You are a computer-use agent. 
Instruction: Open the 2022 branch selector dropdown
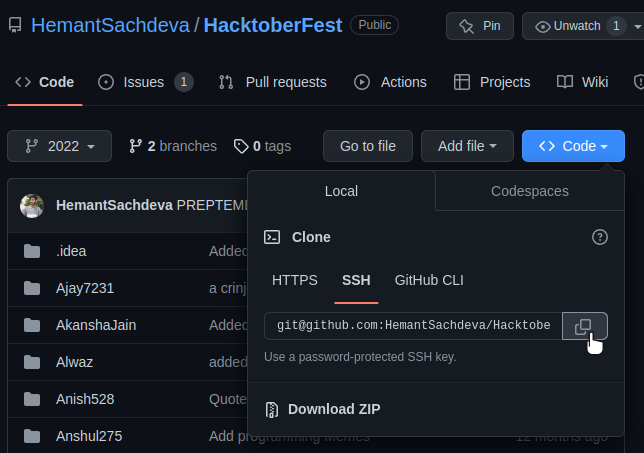click(x=60, y=146)
